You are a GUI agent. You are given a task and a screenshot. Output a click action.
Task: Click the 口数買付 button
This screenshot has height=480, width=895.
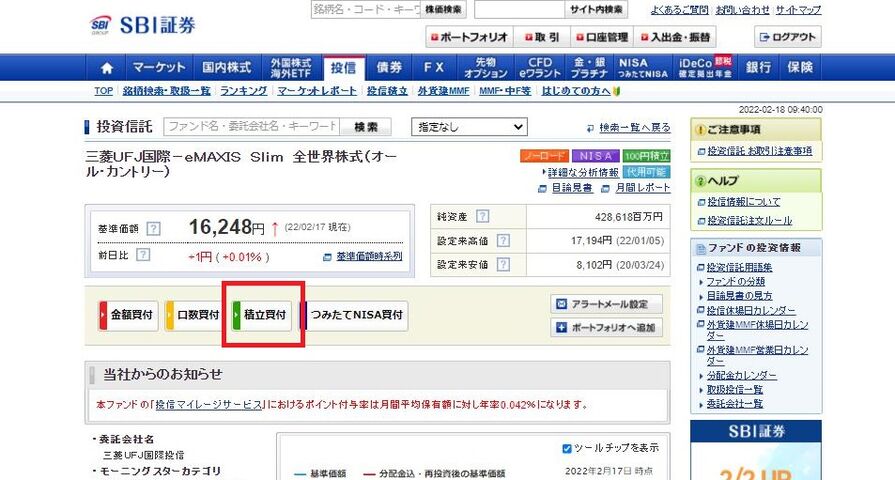[x=194, y=315]
